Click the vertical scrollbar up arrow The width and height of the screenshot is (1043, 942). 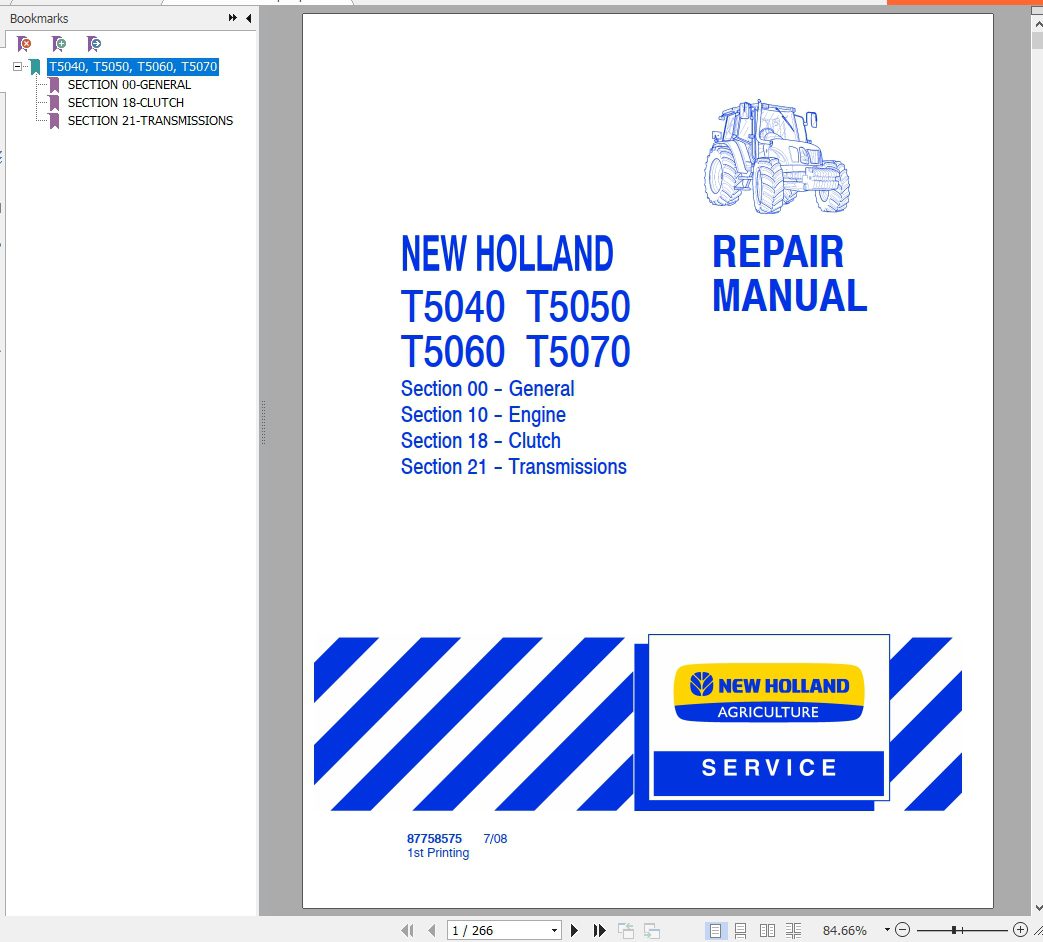1038,24
